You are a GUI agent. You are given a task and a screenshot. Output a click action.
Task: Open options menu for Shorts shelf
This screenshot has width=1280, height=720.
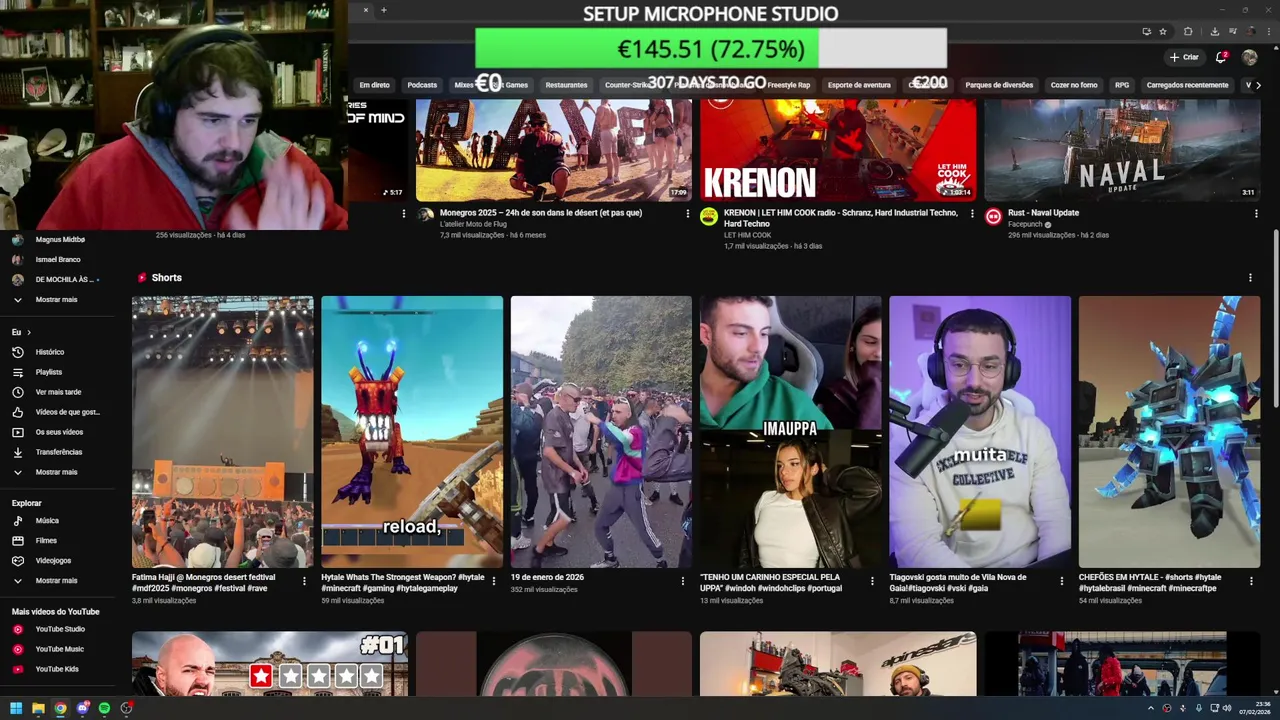[1250, 278]
